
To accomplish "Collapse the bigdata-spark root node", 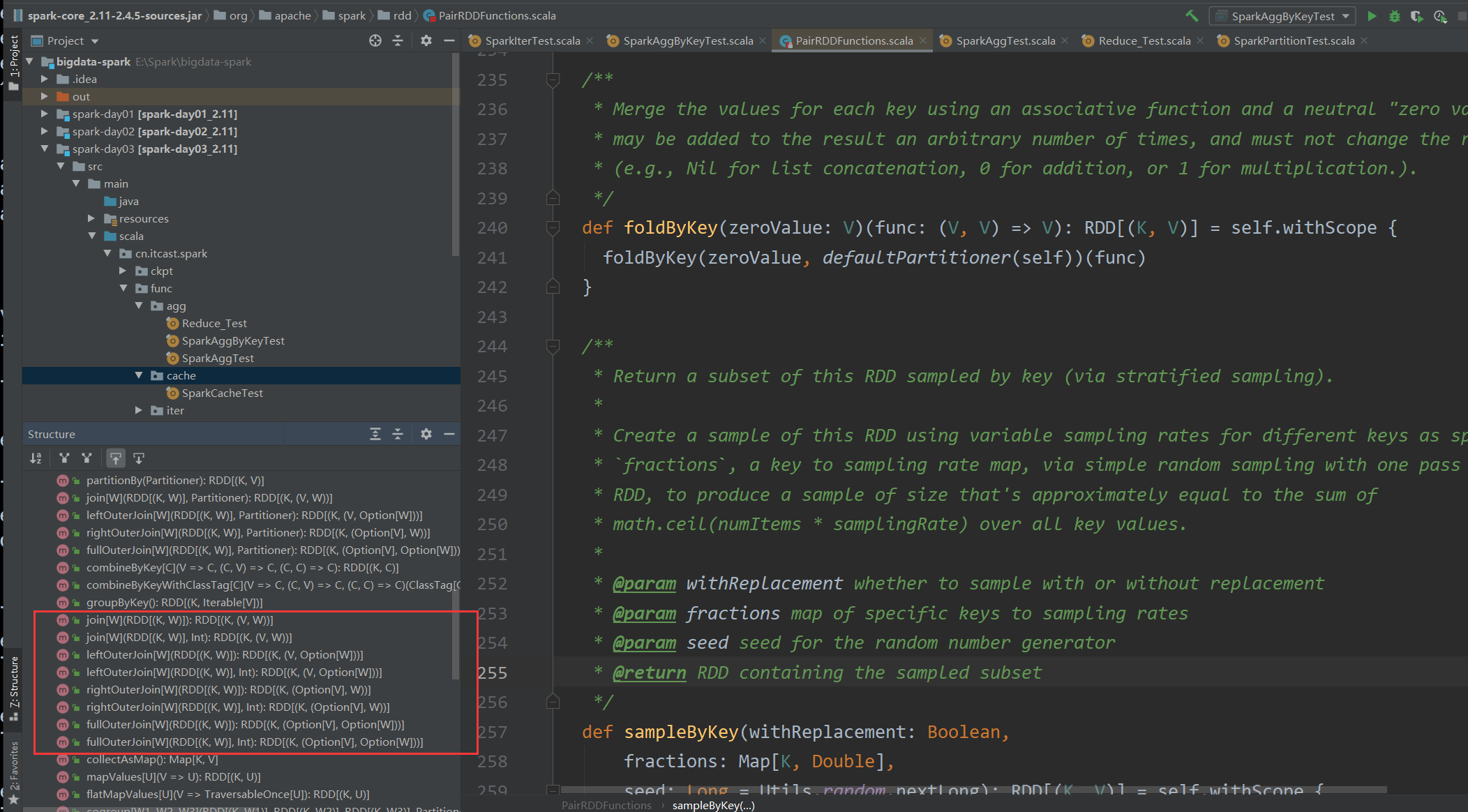I will point(29,61).
